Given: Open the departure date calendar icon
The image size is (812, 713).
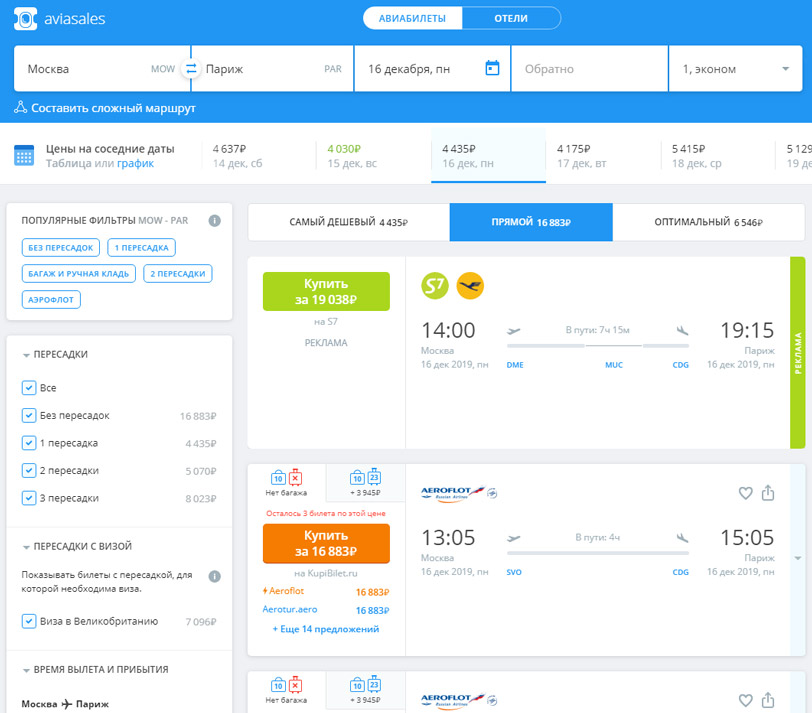Looking at the screenshot, I should click(491, 69).
